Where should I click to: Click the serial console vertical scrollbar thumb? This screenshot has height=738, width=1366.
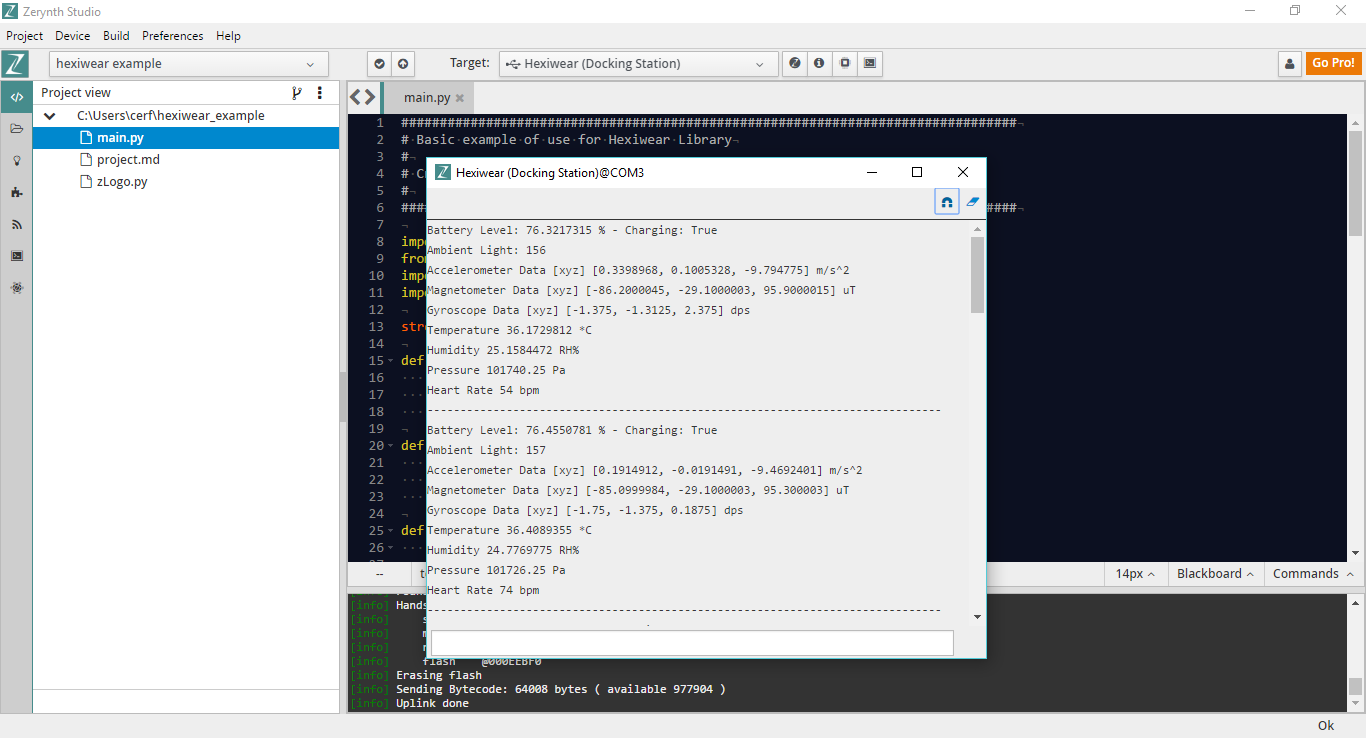click(x=977, y=275)
